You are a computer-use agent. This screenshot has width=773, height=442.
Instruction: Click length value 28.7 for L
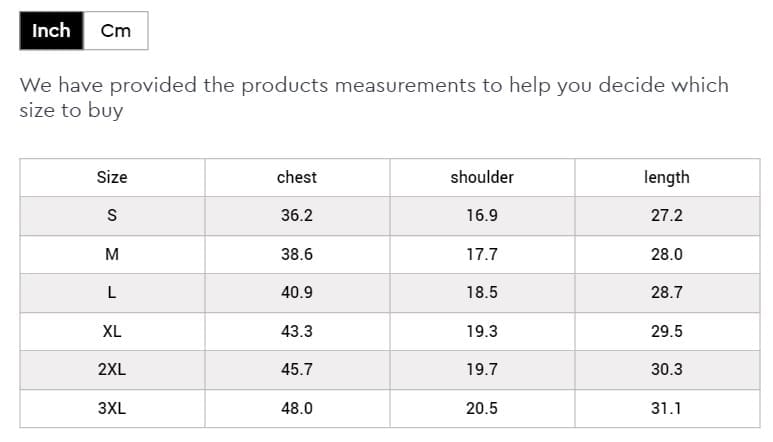pos(667,293)
